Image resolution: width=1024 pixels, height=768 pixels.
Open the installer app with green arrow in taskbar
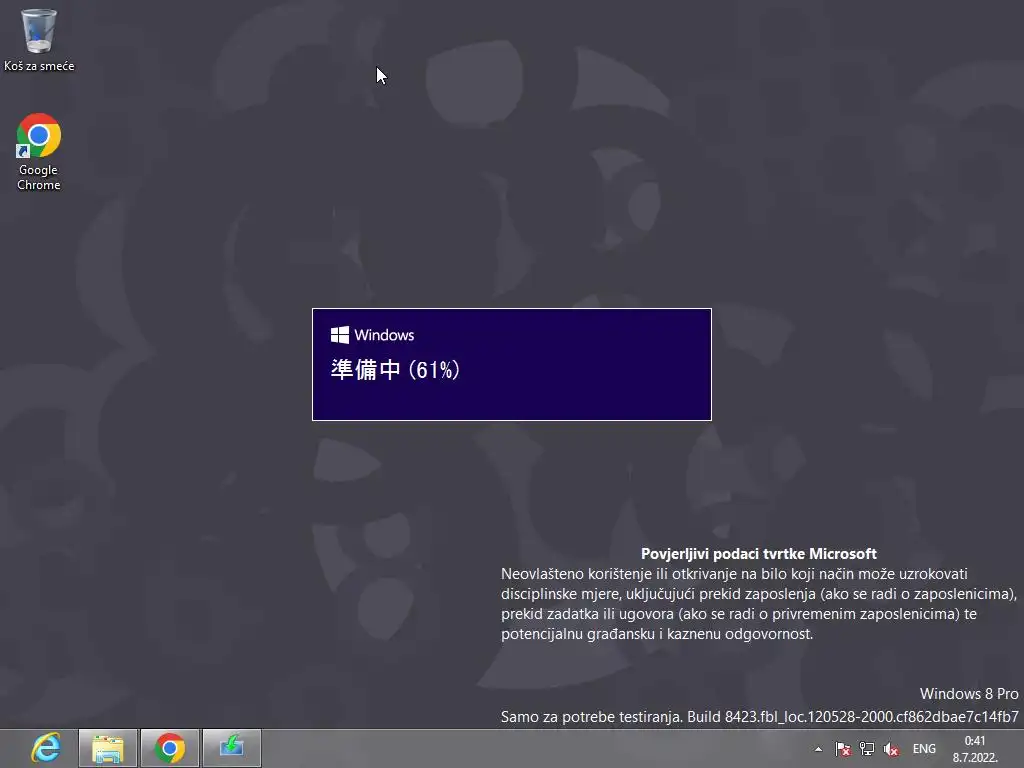(x=232, y=748)
